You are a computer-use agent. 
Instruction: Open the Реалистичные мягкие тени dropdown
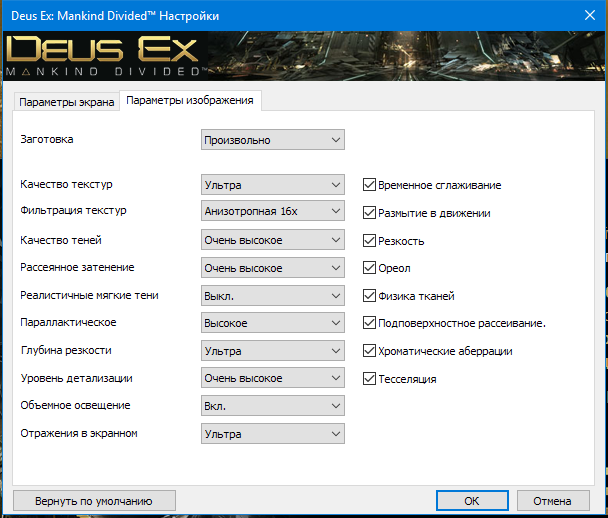tap(273, 296)
